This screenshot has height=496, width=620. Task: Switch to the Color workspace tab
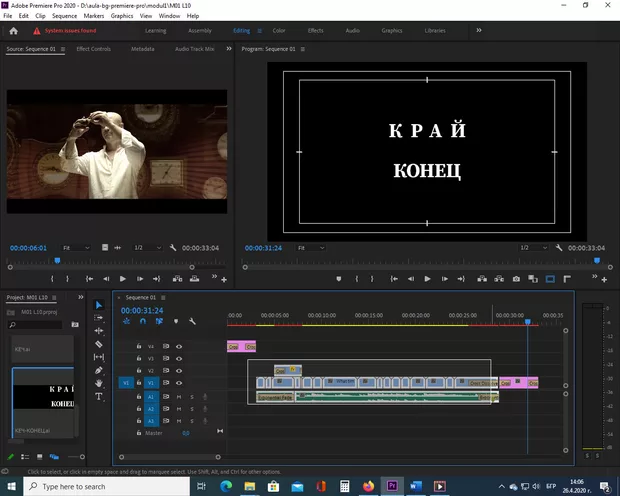click(x=279, y=30)
